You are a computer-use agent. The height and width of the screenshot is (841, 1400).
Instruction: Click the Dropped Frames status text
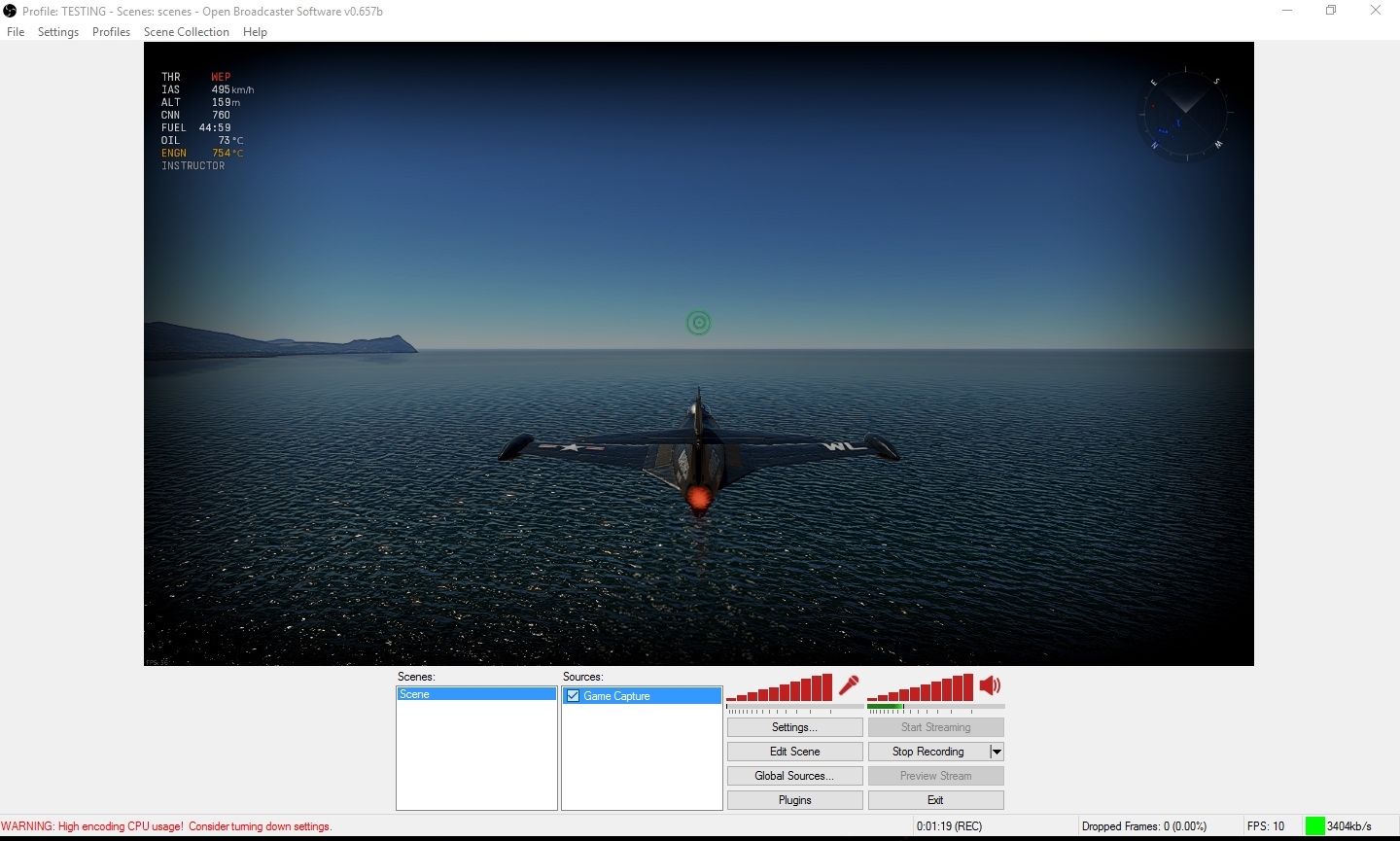[x=1144, y=826]
